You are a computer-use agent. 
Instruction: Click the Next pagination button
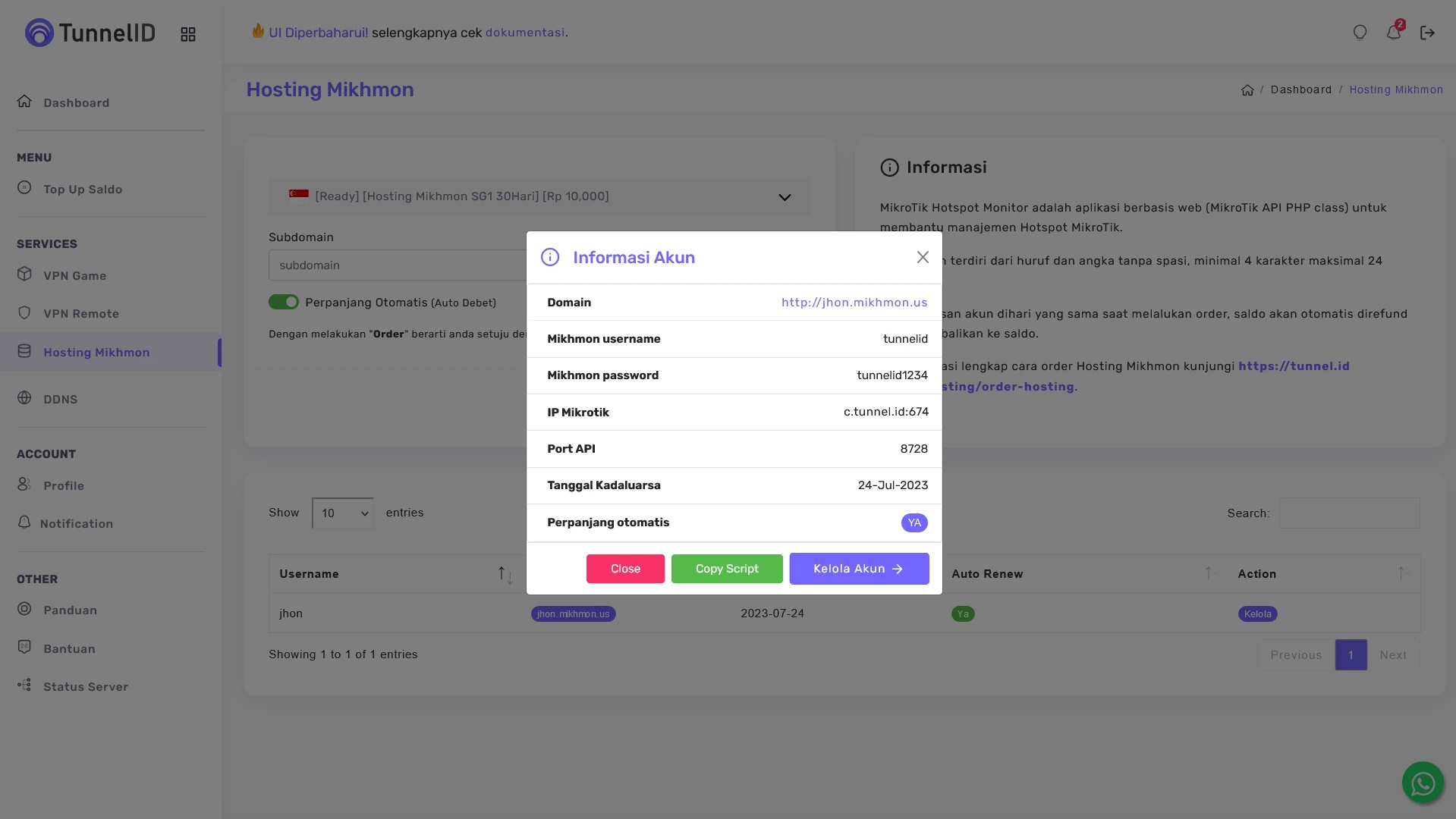(1393, 655)
